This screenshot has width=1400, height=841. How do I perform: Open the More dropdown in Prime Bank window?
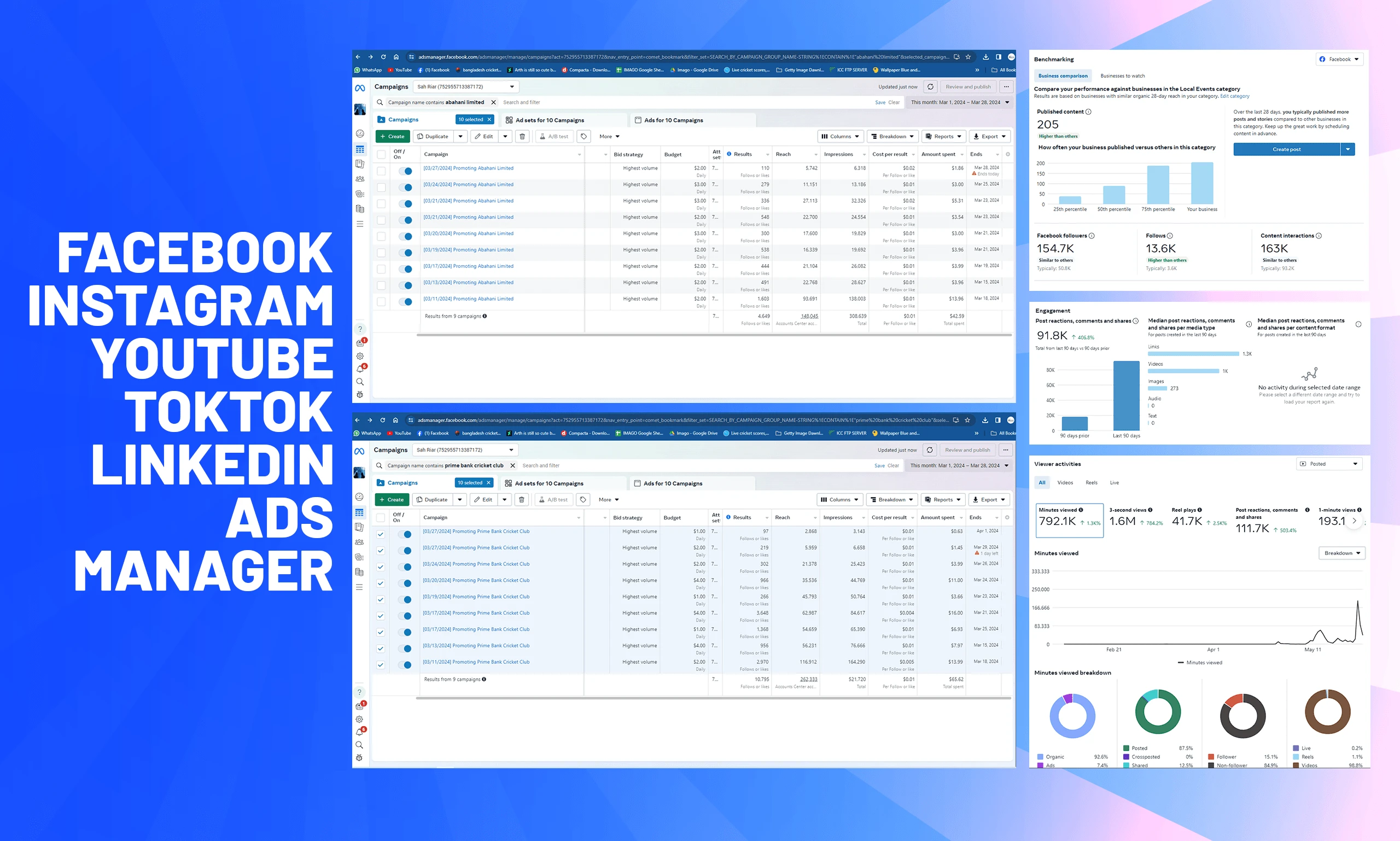click(609, 500)
